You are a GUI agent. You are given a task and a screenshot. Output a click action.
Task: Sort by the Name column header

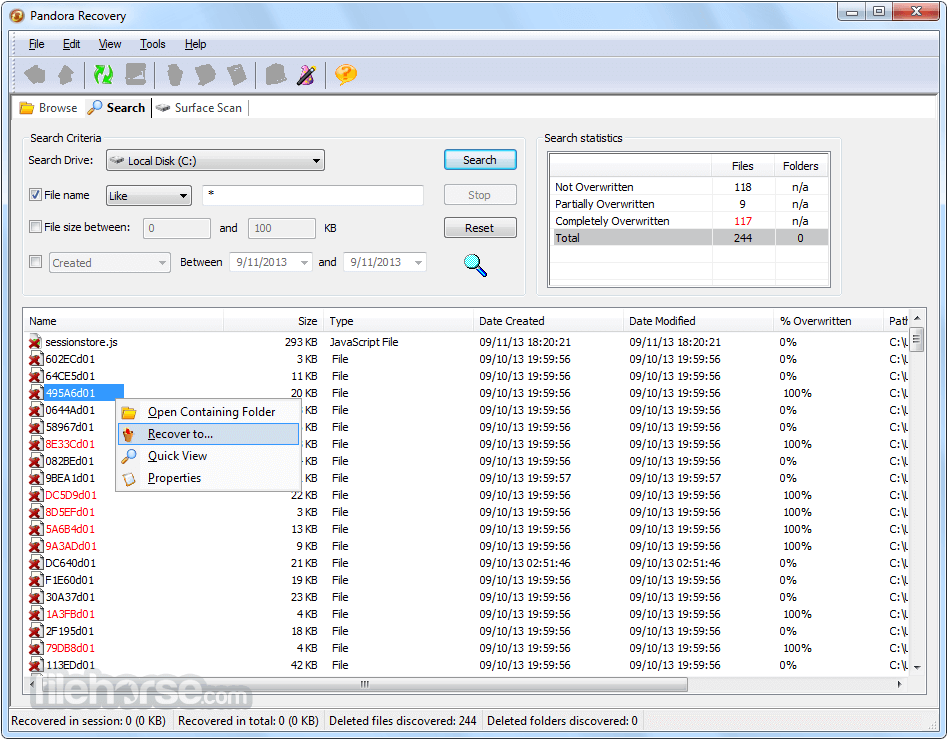point(124,321)
